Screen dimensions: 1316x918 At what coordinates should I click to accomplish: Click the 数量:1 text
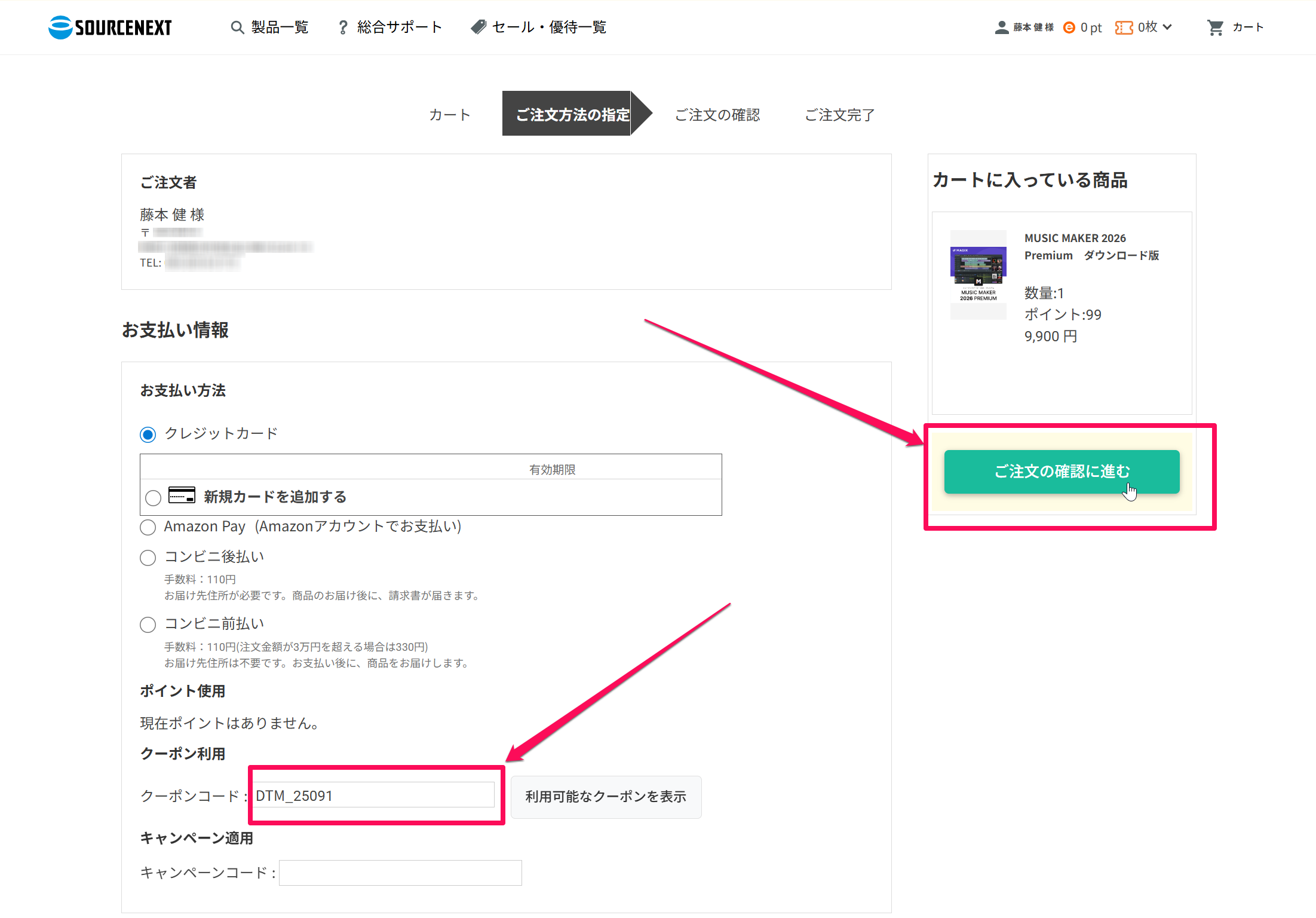tap(1044, 293)
